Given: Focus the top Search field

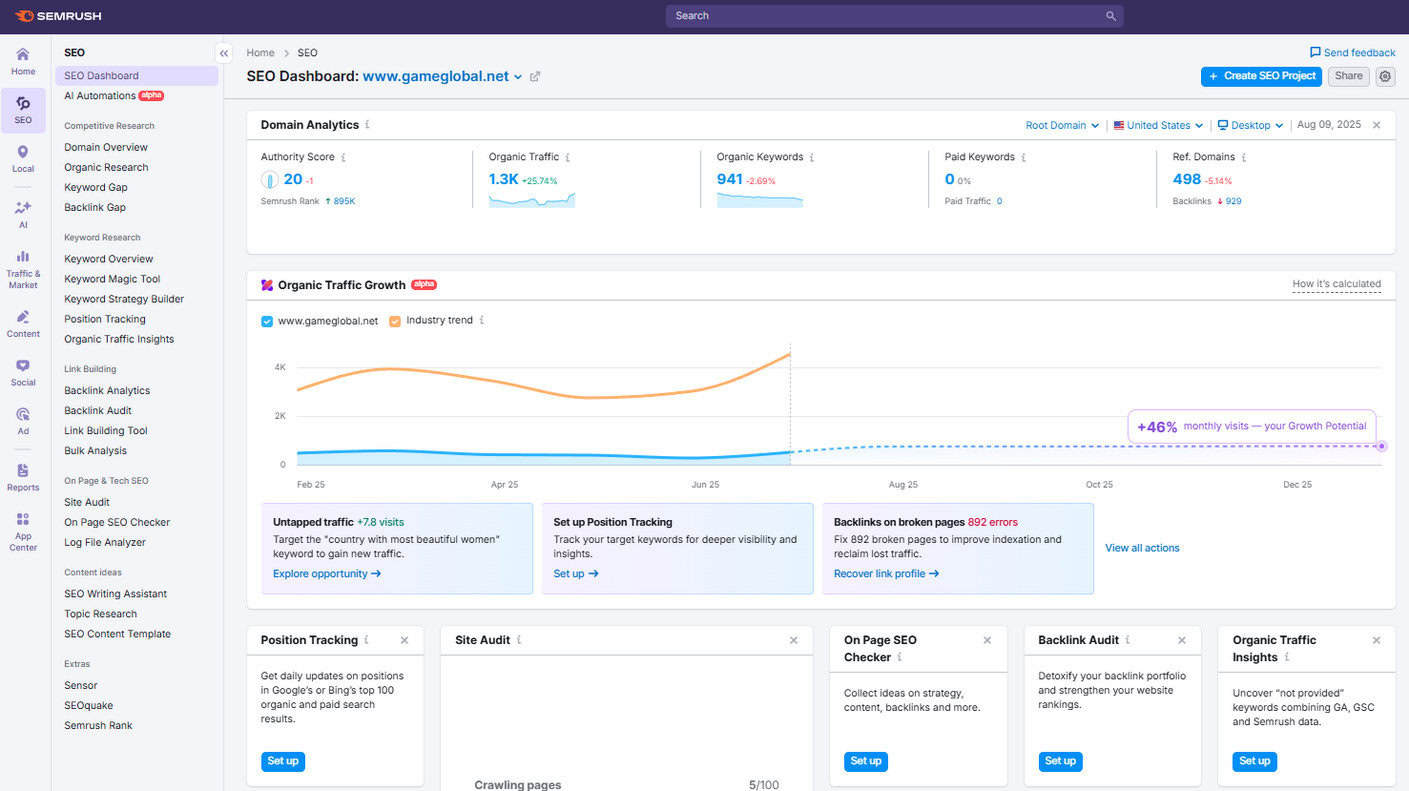Looking at the screenshot, I should coord(894,16).
